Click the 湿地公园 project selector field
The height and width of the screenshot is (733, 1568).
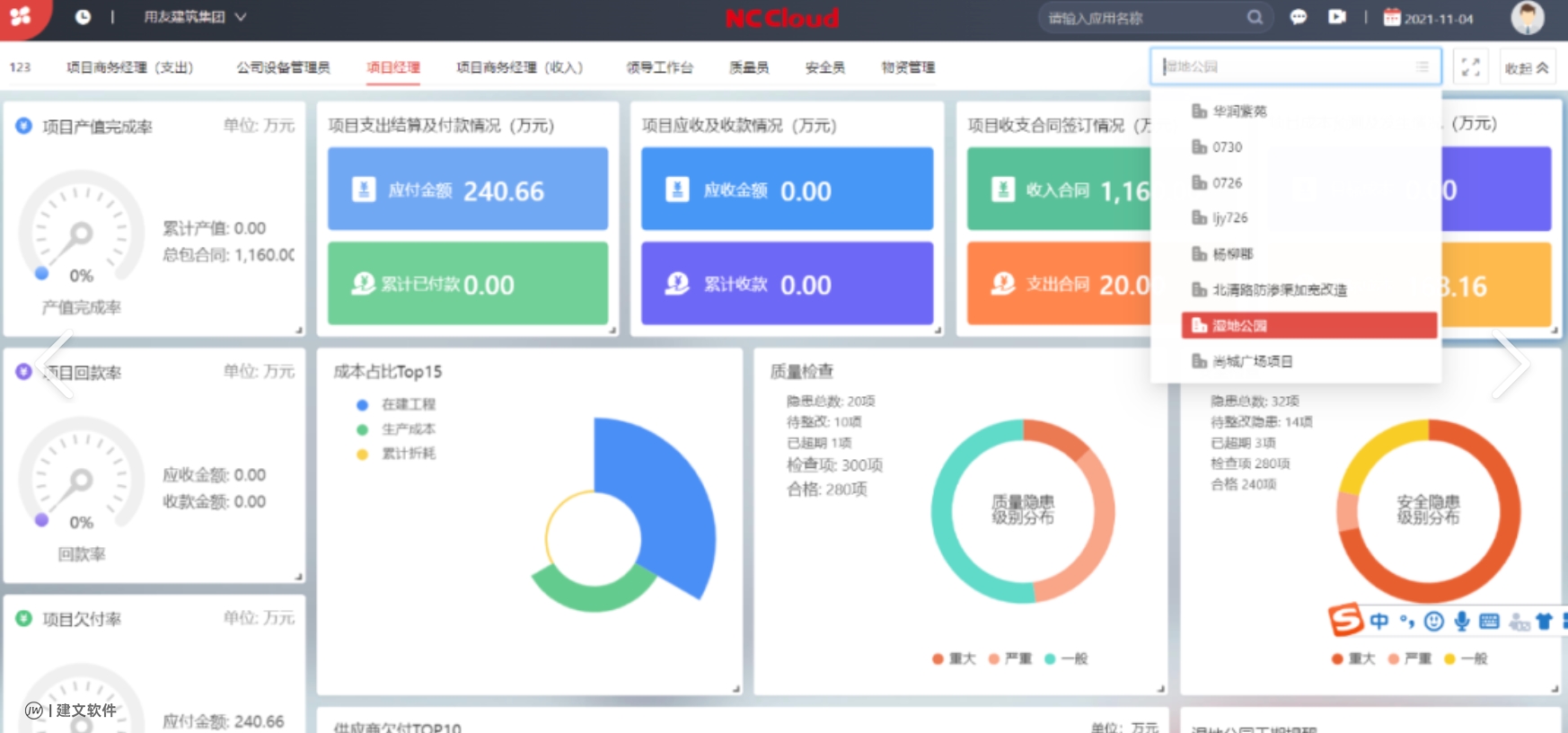pyautogui.click(x=1295, y=66)
